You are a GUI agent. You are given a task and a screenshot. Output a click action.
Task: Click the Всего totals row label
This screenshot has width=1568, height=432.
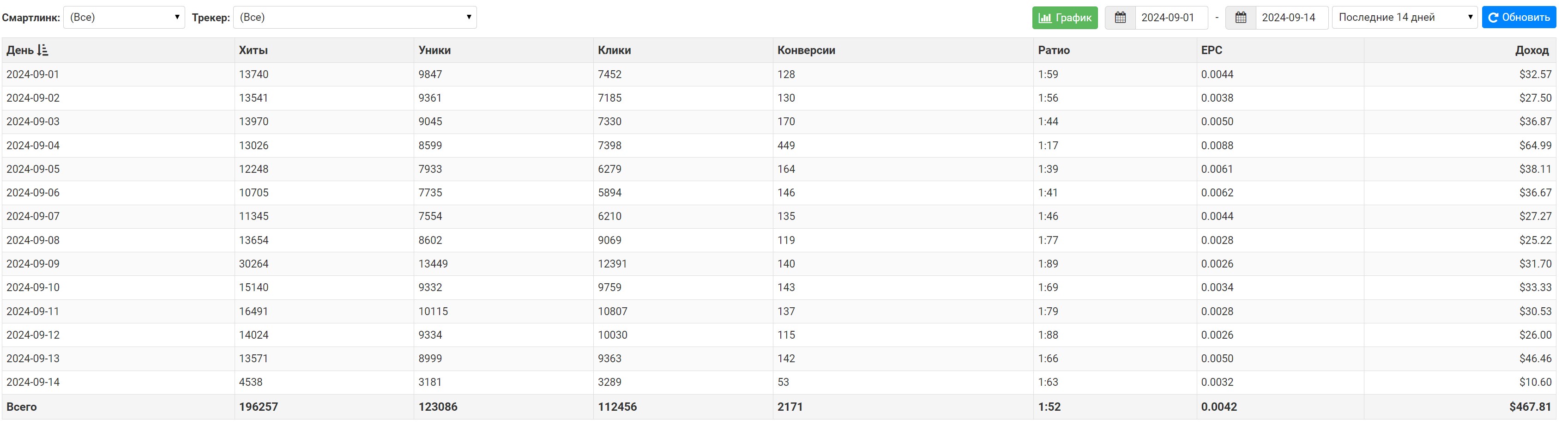point(21,407)
